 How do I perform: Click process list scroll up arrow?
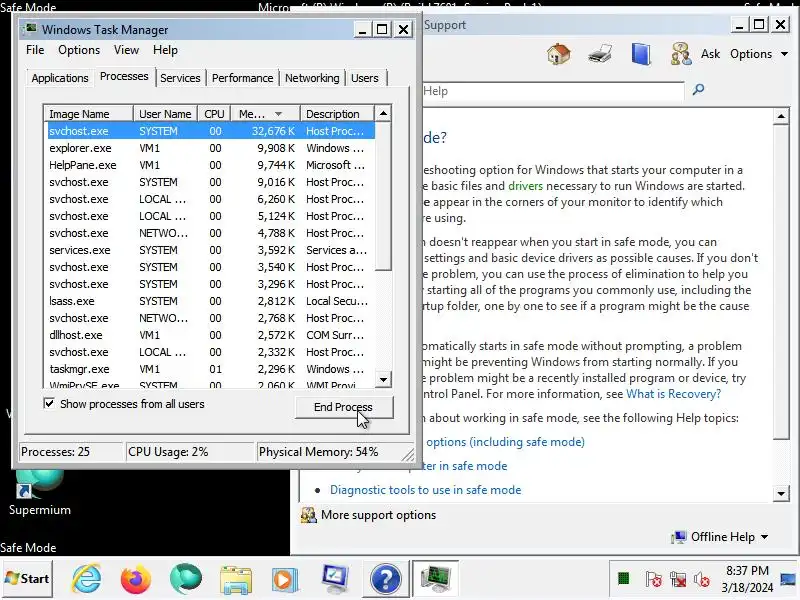pos(383,113)
